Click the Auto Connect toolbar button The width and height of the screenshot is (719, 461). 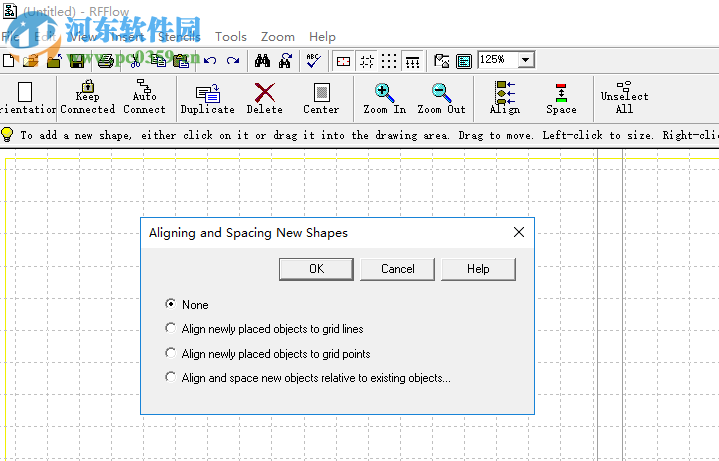pos(144,97)
